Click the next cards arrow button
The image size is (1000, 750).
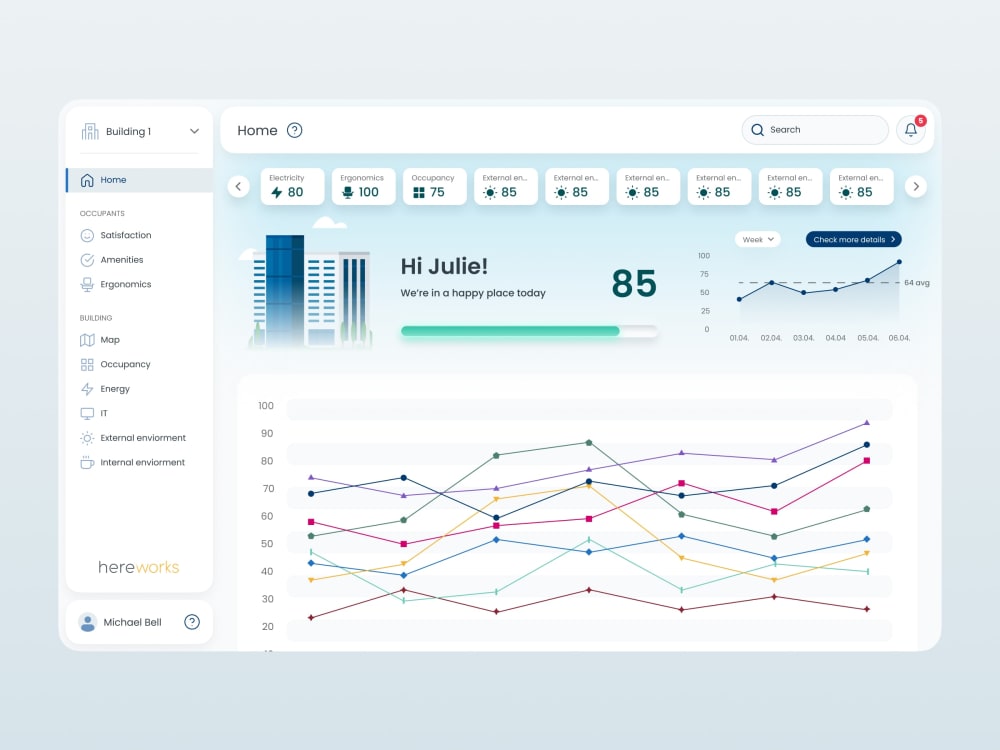(x=916, y=186)
